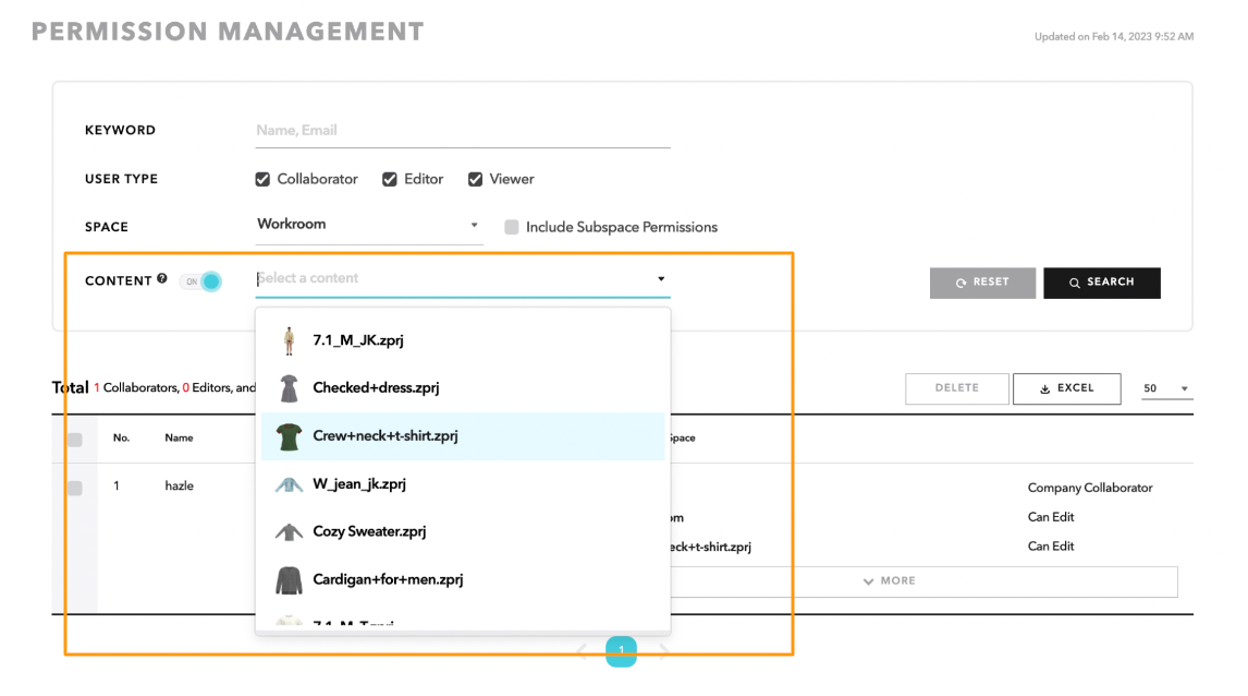
Task: Select Crew+neck+t-shirt.zprj from the content list
Action: (390, 435)
